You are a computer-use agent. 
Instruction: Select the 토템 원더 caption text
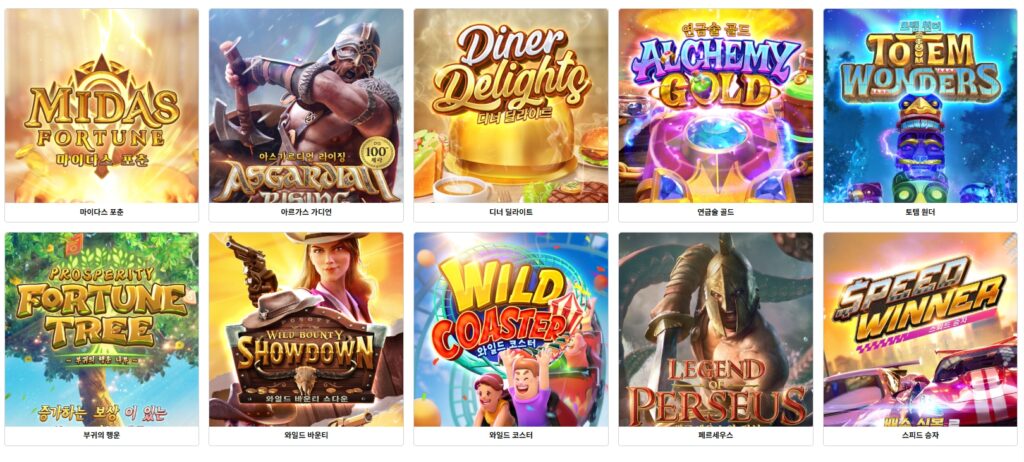920,212
